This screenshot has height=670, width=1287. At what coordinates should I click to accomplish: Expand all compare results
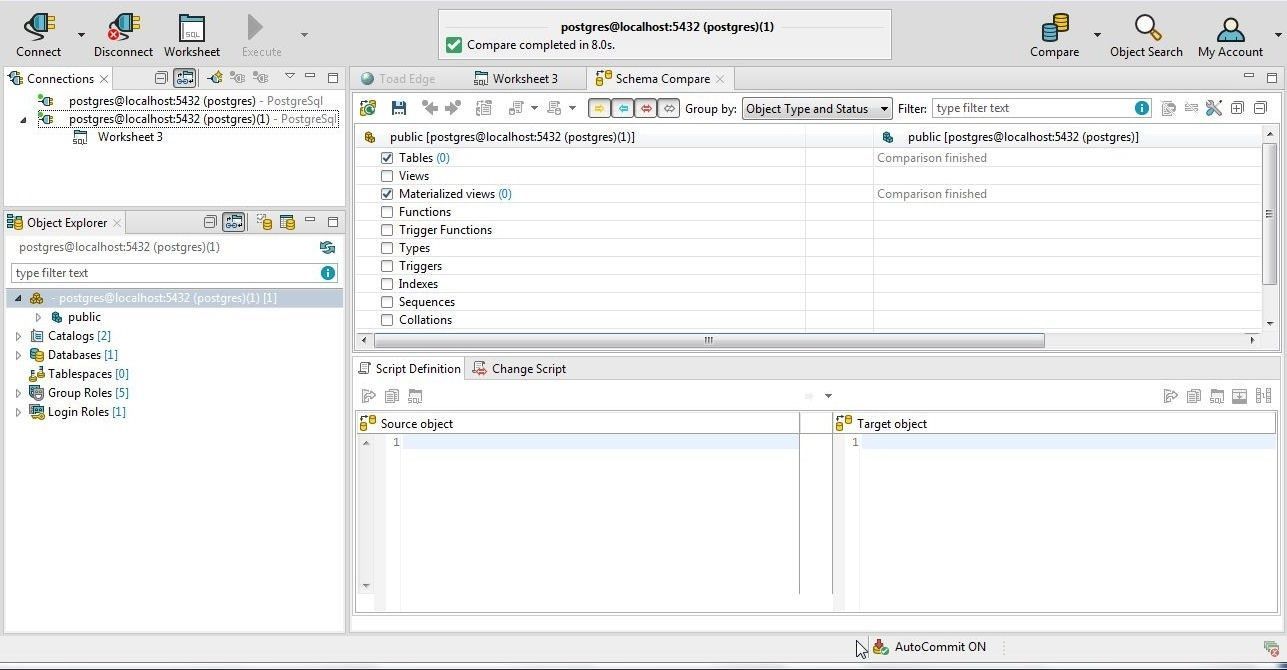coord(1237,108)
